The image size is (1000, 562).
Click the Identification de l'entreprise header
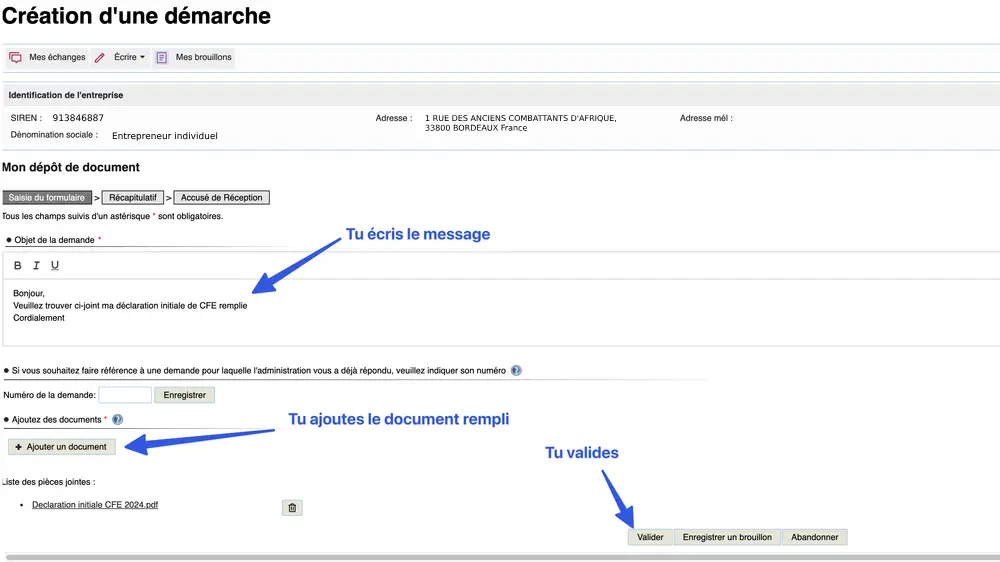66,95
